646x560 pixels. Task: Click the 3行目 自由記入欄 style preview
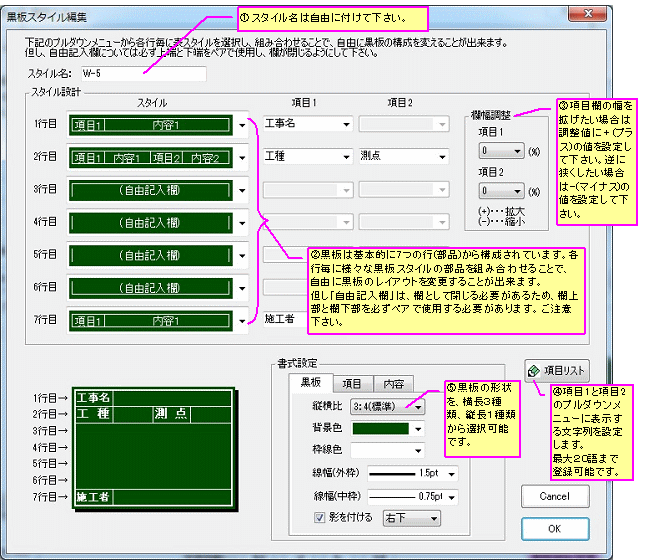(x=150, y=190)
